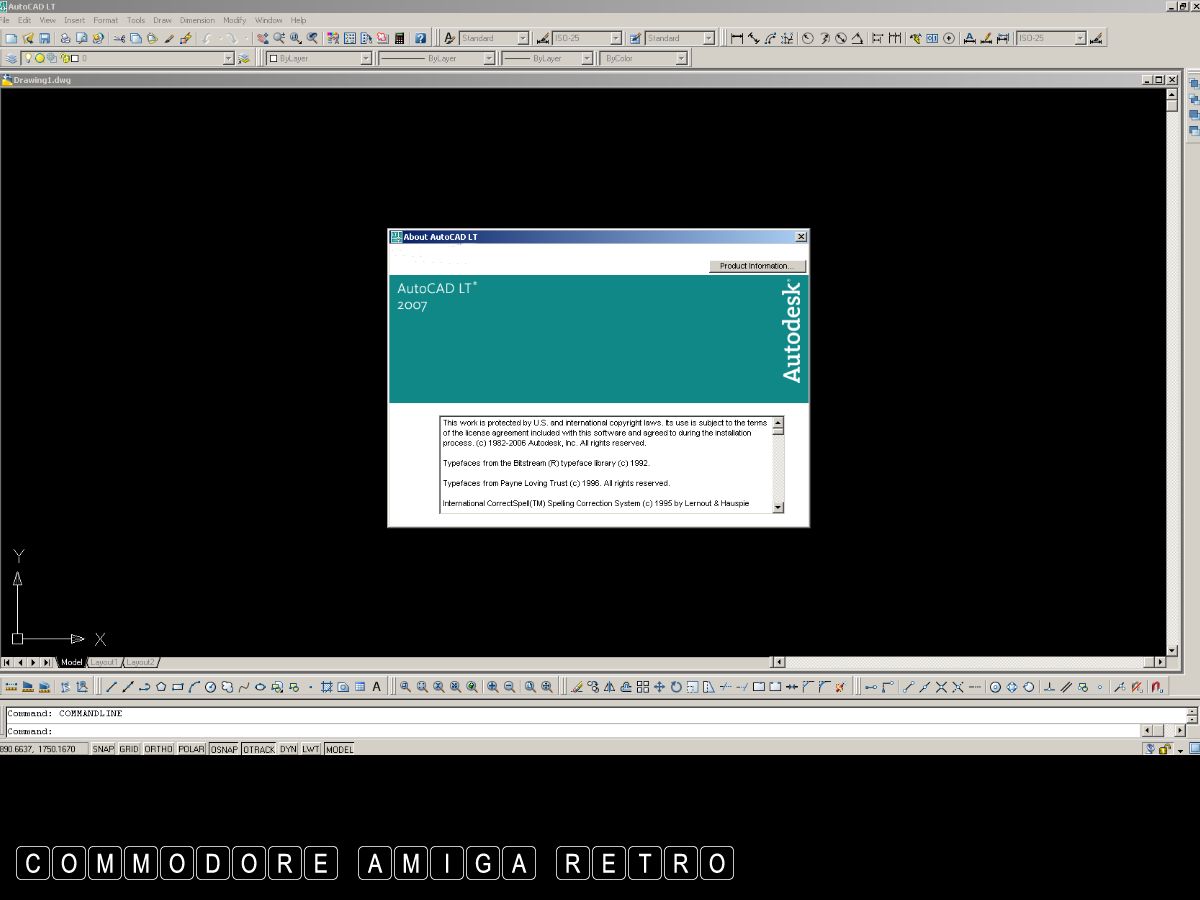Toggle ORTHO mode in status bar
1200x900 pixels.
click(x=158, y=749)
